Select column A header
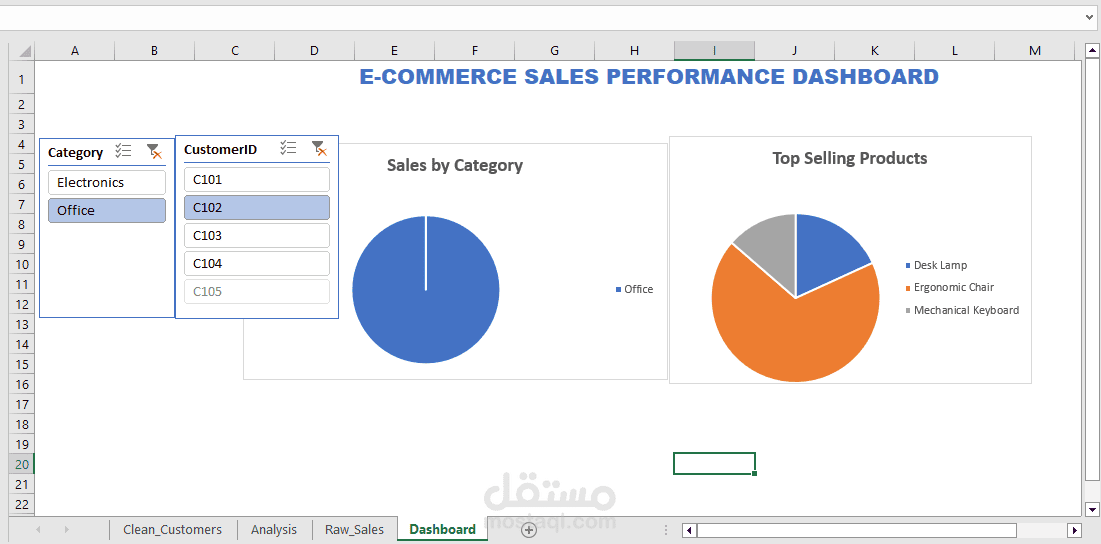 [74, 51]
